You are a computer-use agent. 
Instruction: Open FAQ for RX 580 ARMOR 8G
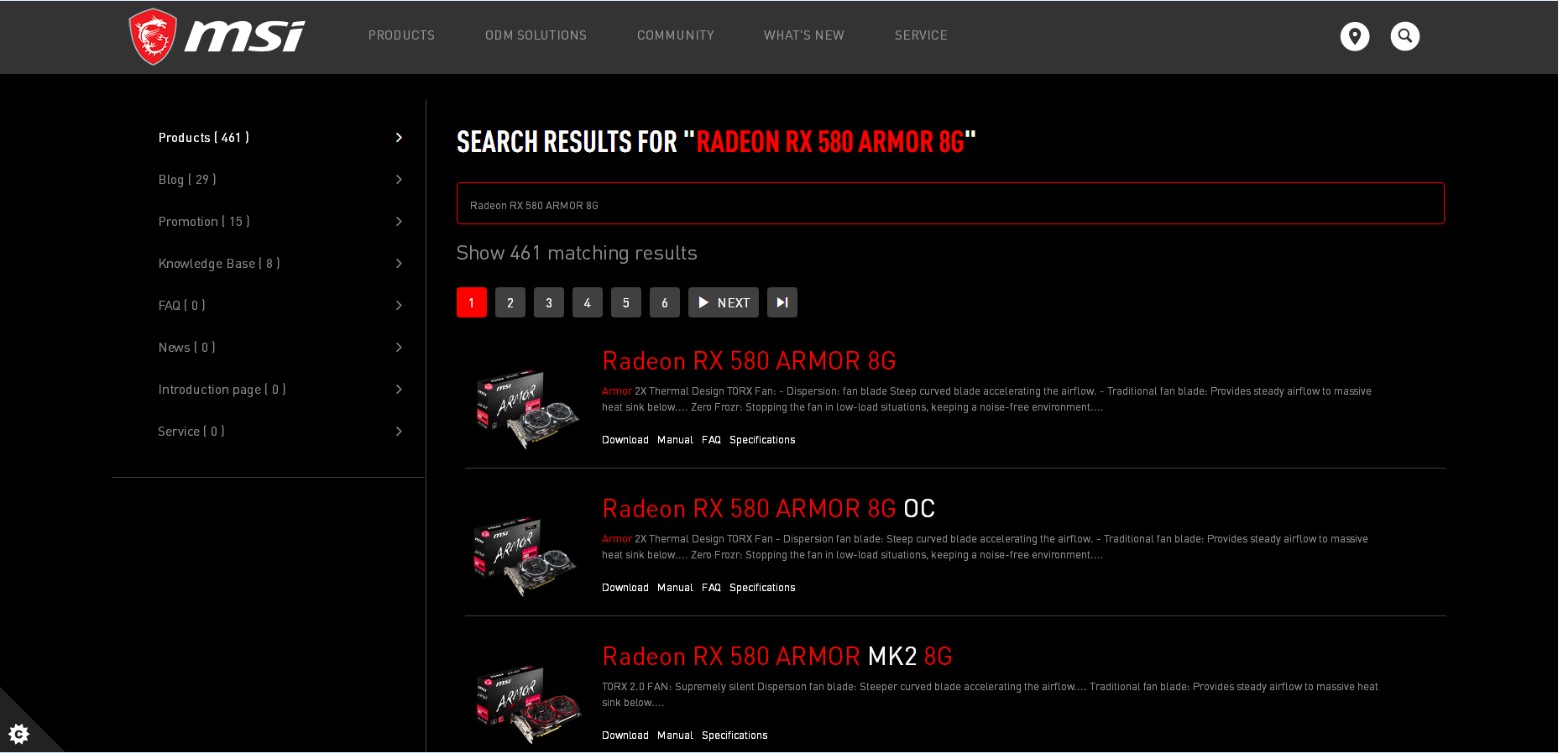pyautogui.click(x=711, y=440)
